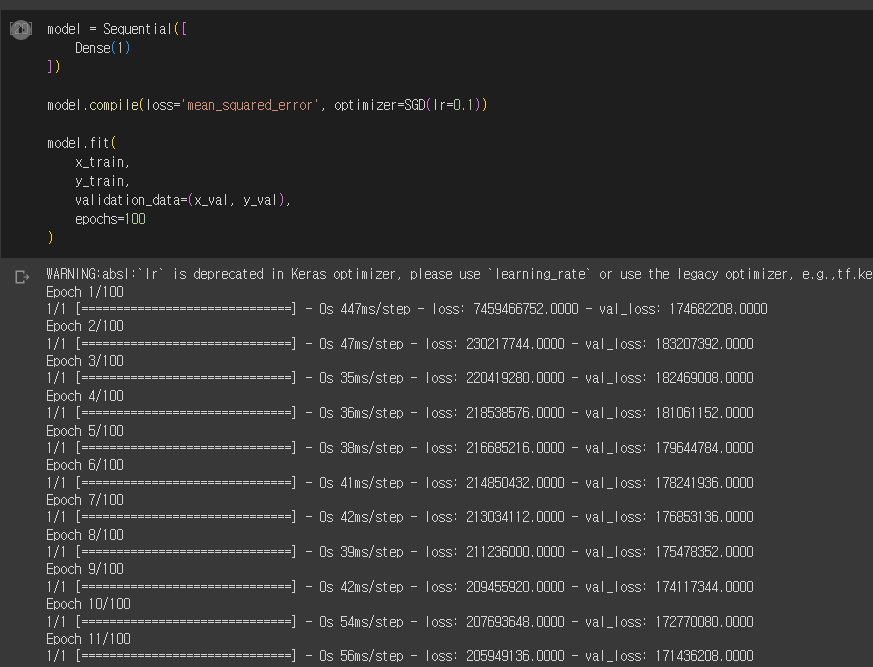
Task: Click the 'Epoch 6/100' output line
Action: 85,465
